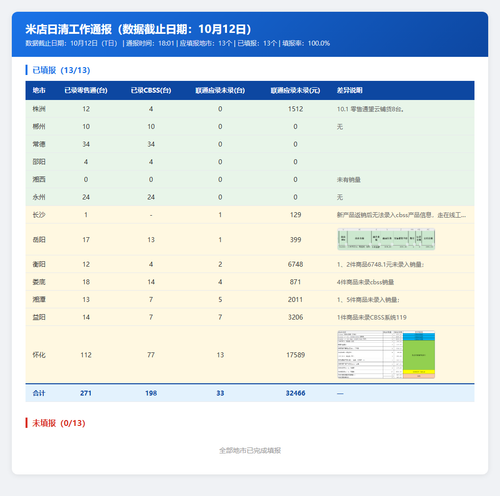
Task: Click the 已录零售通(台) column header
Action: tap(86, 90)
